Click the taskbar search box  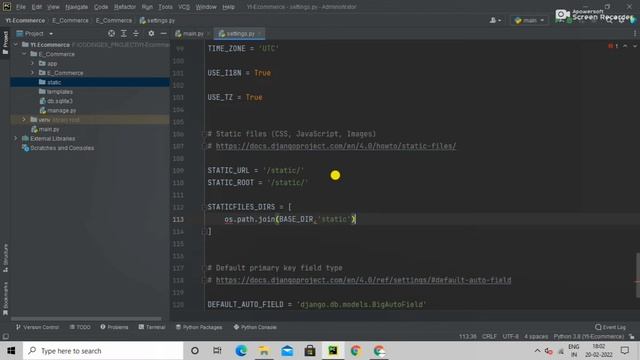tap(103, 351)
